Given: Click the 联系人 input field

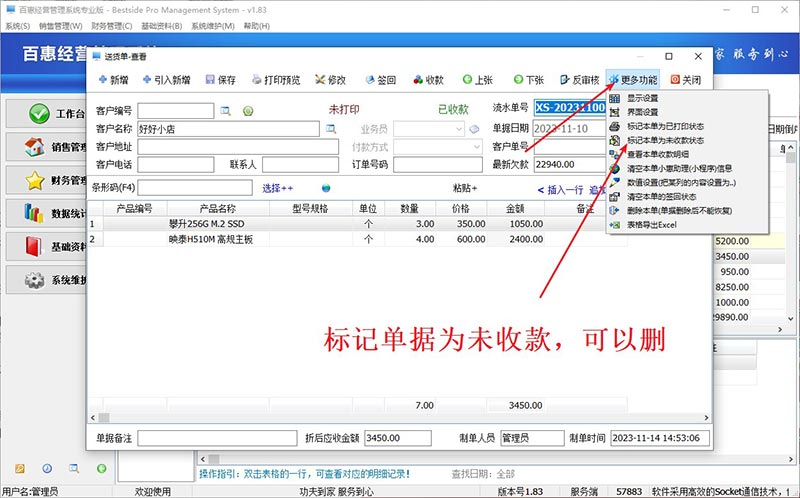Looking at the screenshot, I should [x=300, y=164].
